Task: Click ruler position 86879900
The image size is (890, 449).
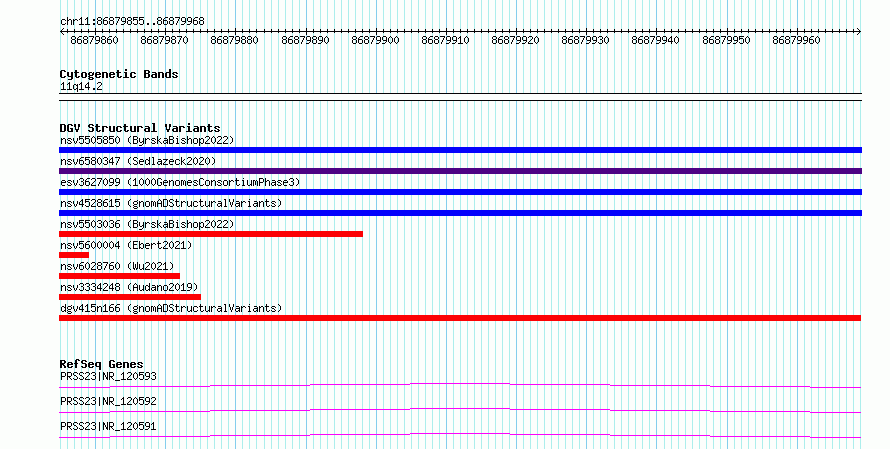Action: tap(375, 40)
